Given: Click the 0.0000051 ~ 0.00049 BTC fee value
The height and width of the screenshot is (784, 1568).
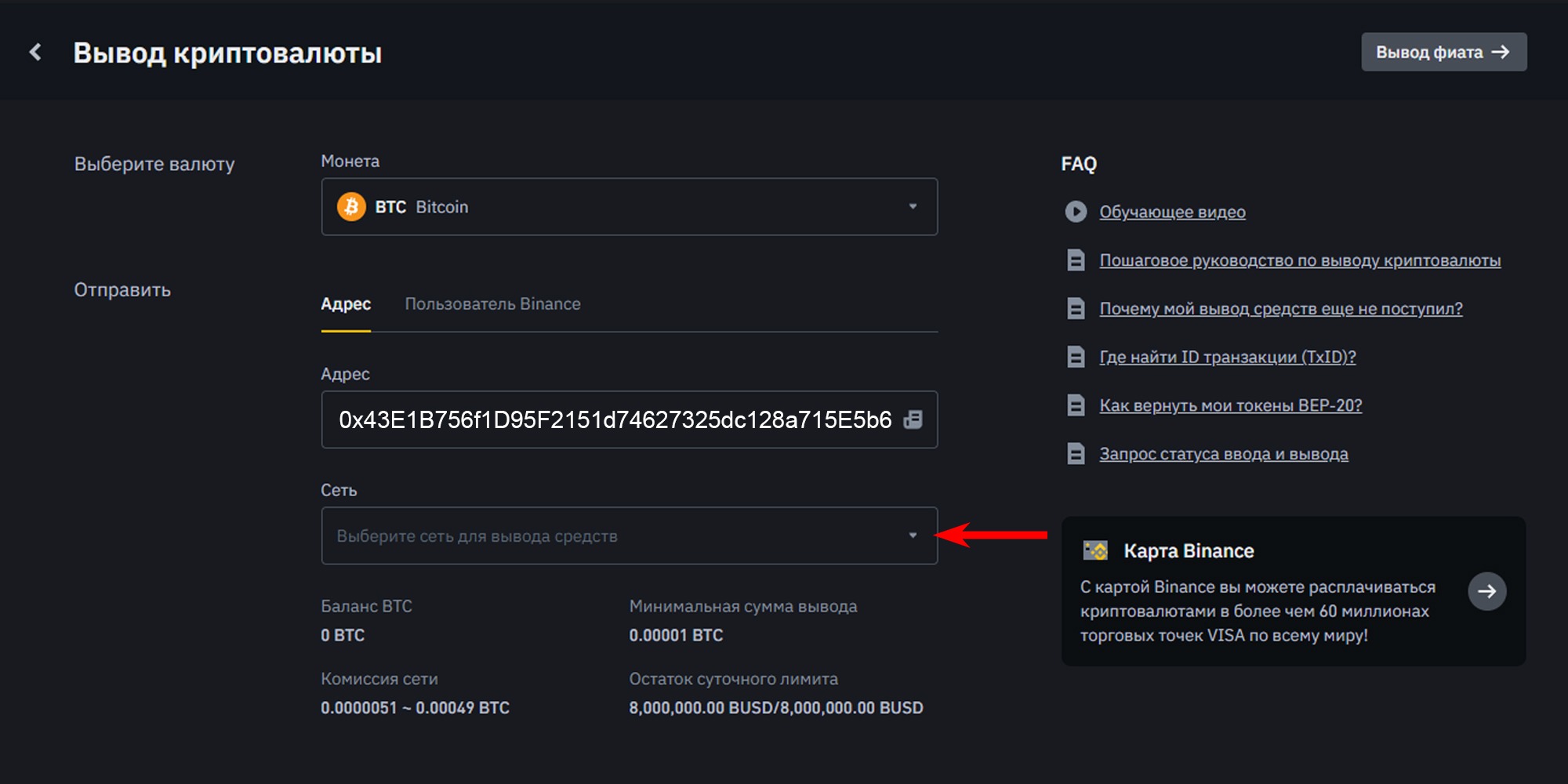Looking at the screenshot, I should [x=415, y=708].
